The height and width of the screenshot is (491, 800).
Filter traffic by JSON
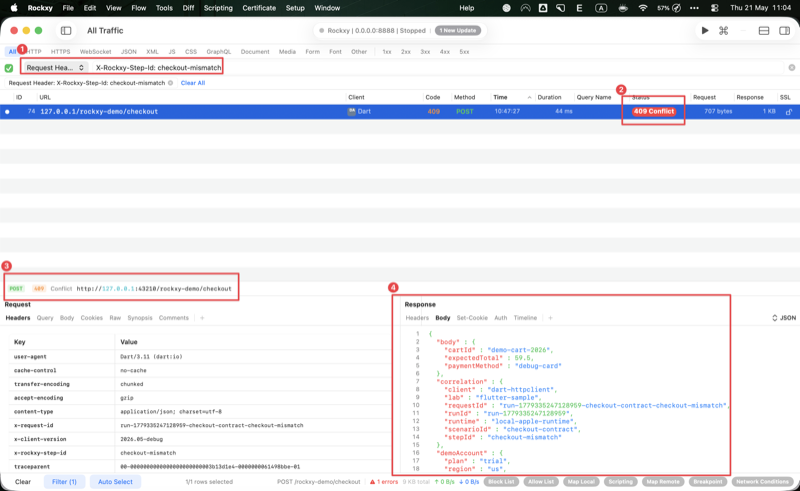coord(129,52)
